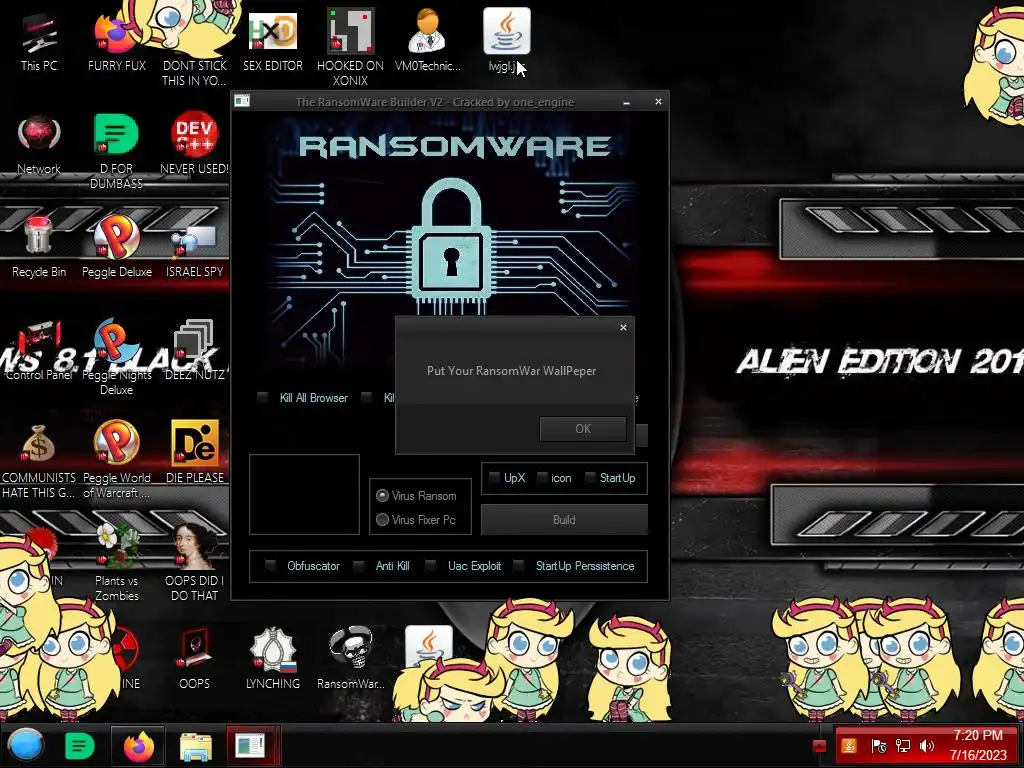Minimize the RansomWare Builder V2 window
Viewport: 1024px width, 768px height.
pos(626,102)
